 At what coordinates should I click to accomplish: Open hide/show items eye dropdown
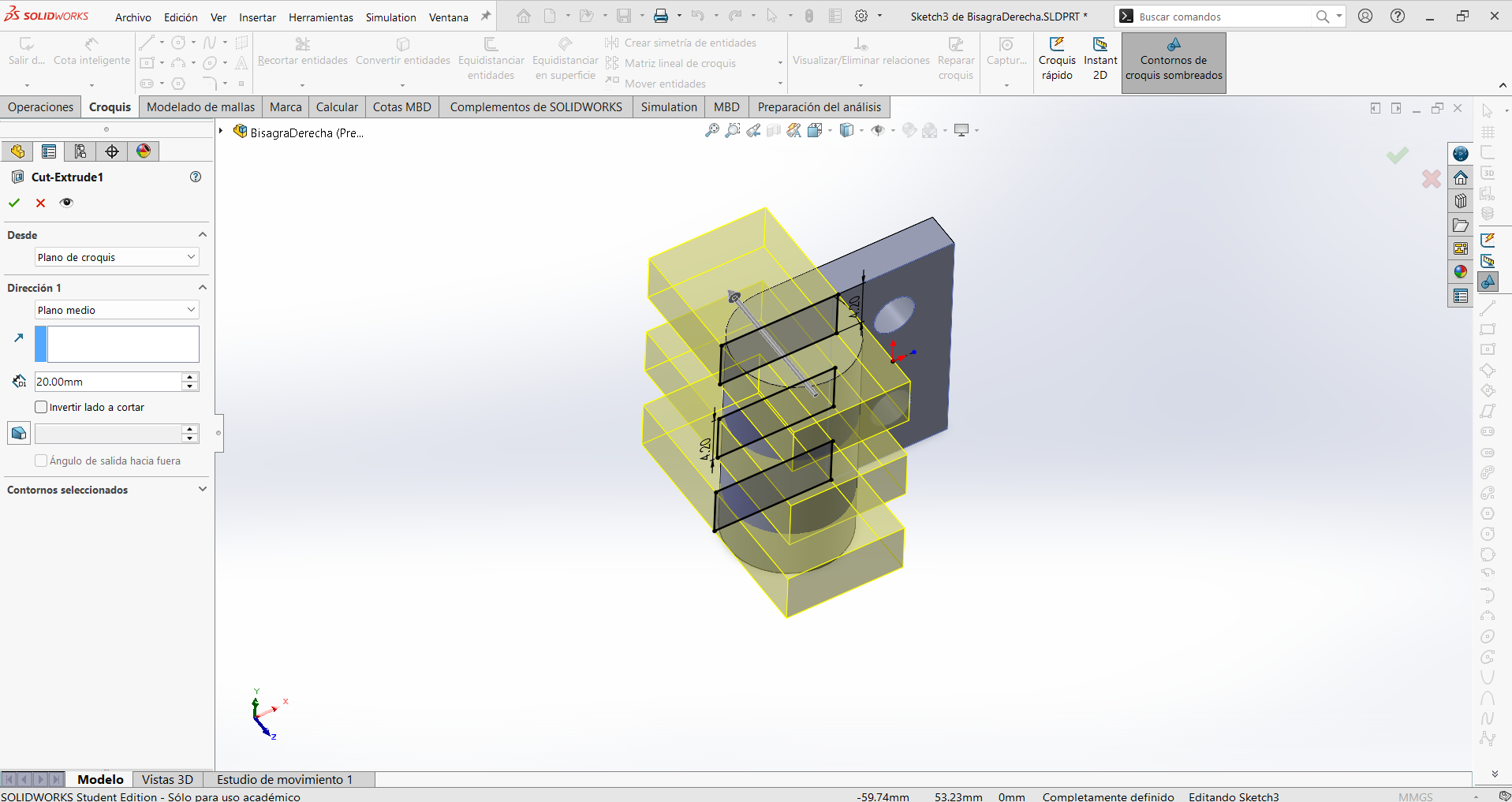(x=878, y=130)
